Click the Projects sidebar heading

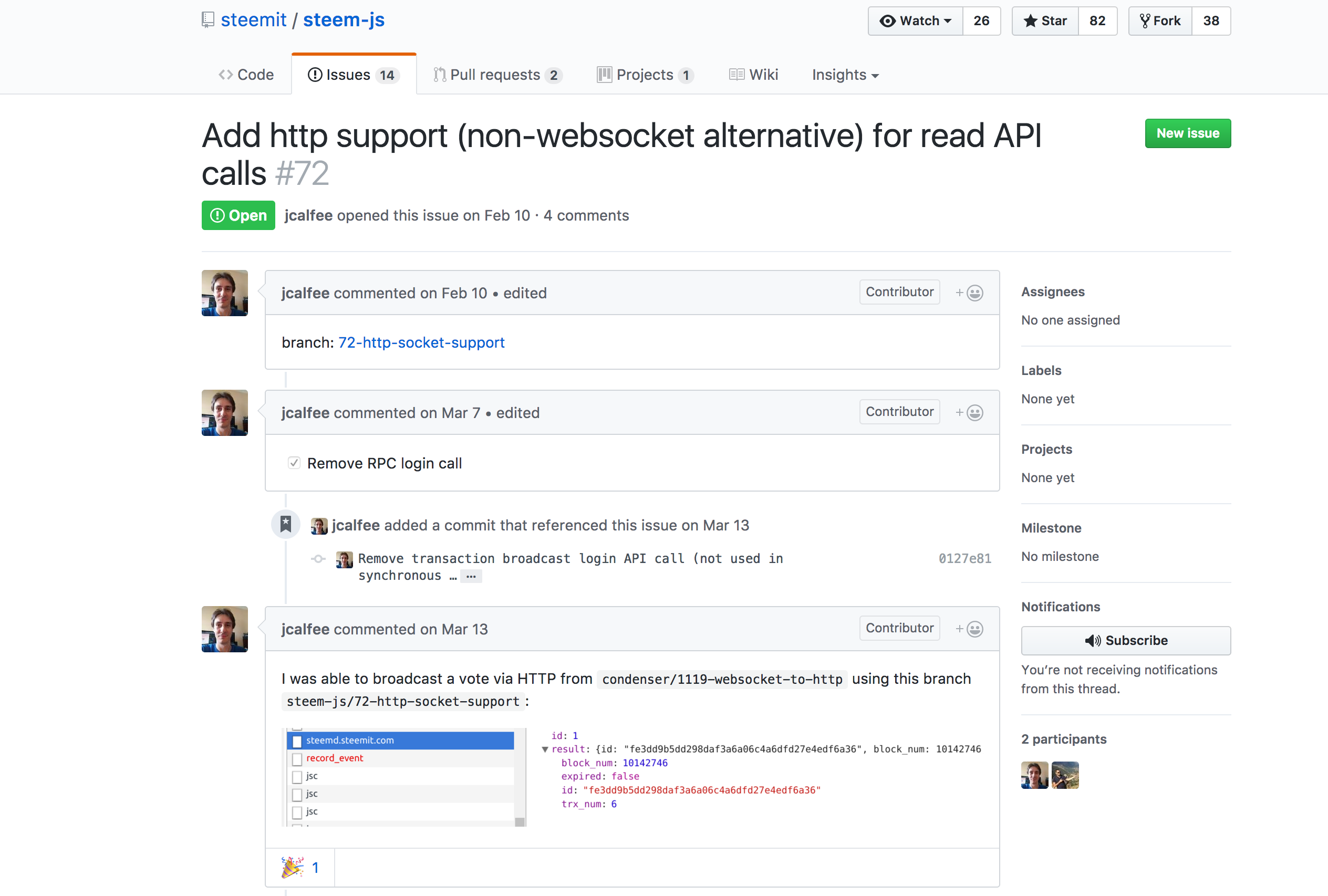[1046, 449]
